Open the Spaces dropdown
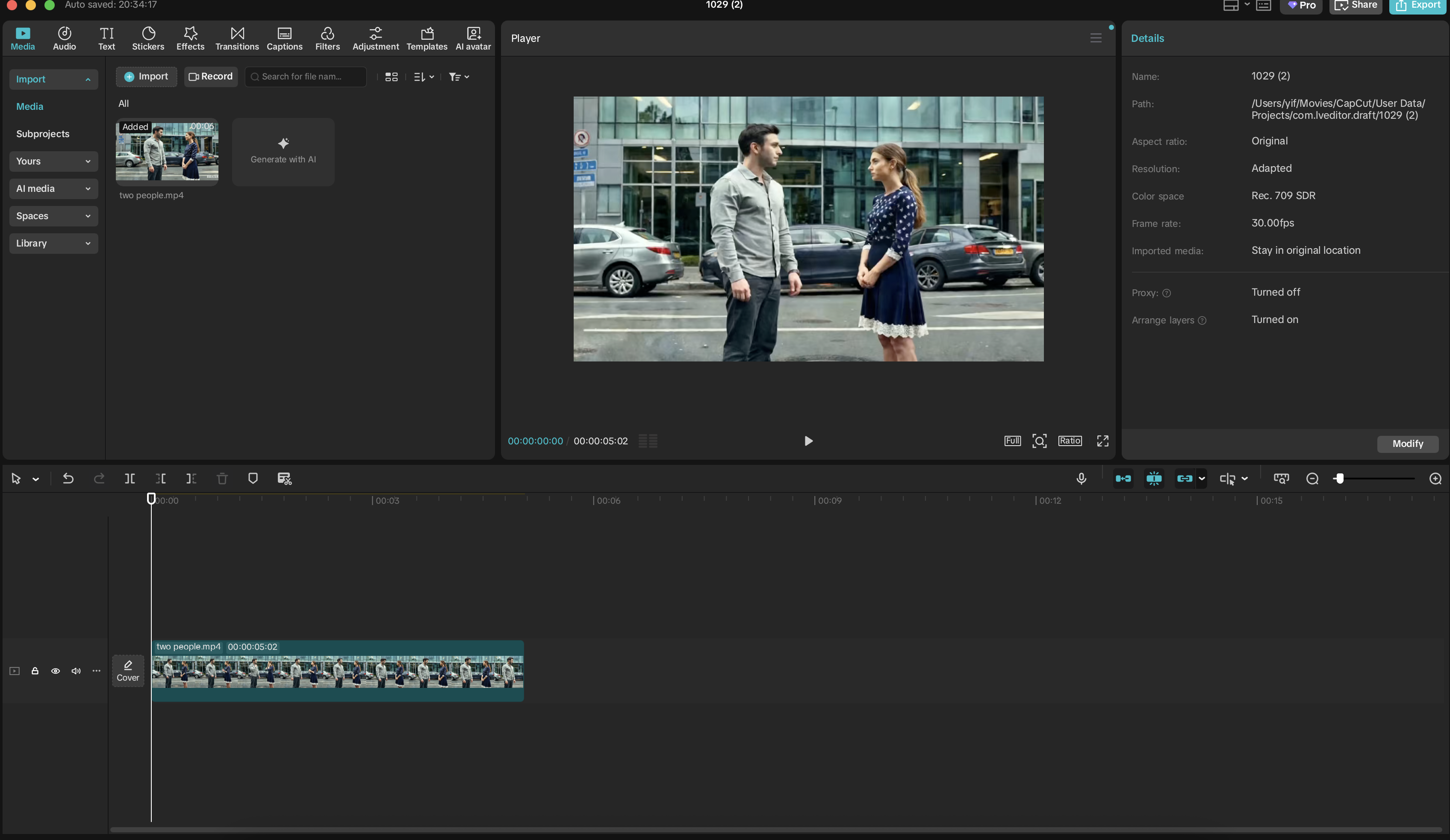Viewport: 1450px width, 840px height. point(53,216)
